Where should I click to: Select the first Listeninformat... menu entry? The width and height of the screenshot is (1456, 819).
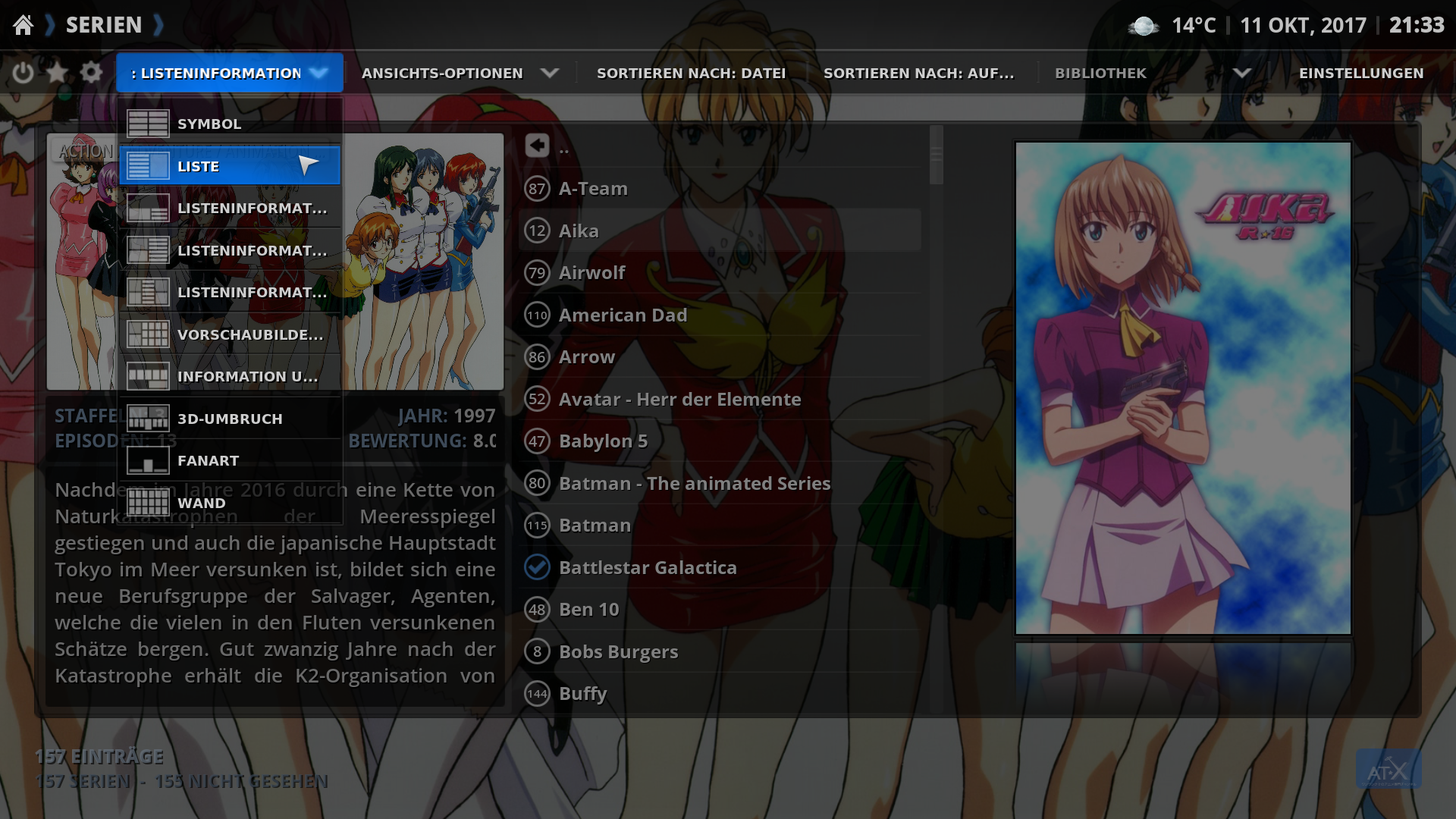click(230, 208)
